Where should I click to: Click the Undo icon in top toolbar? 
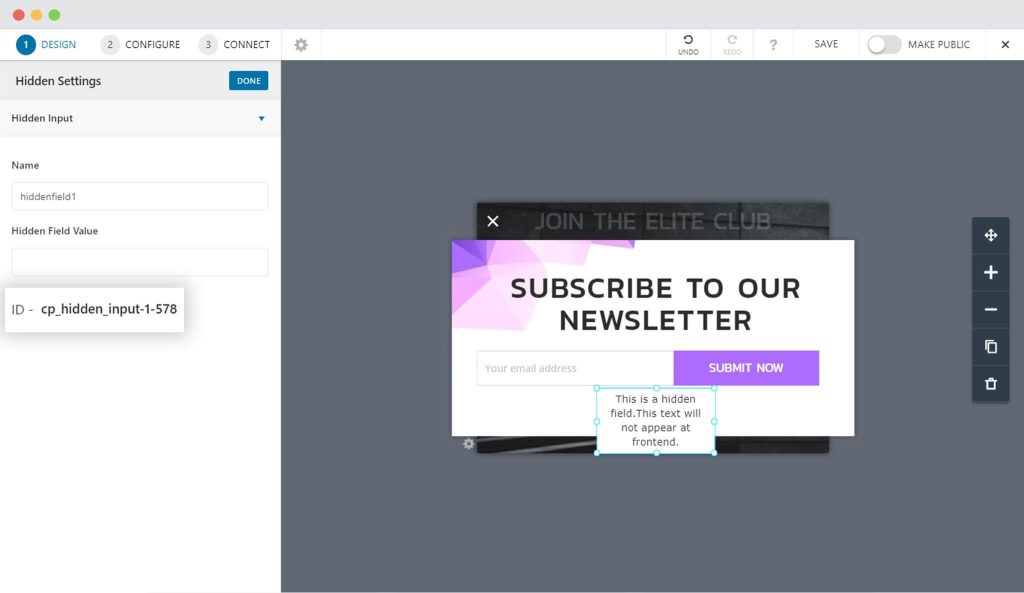[x=688, y=40]
